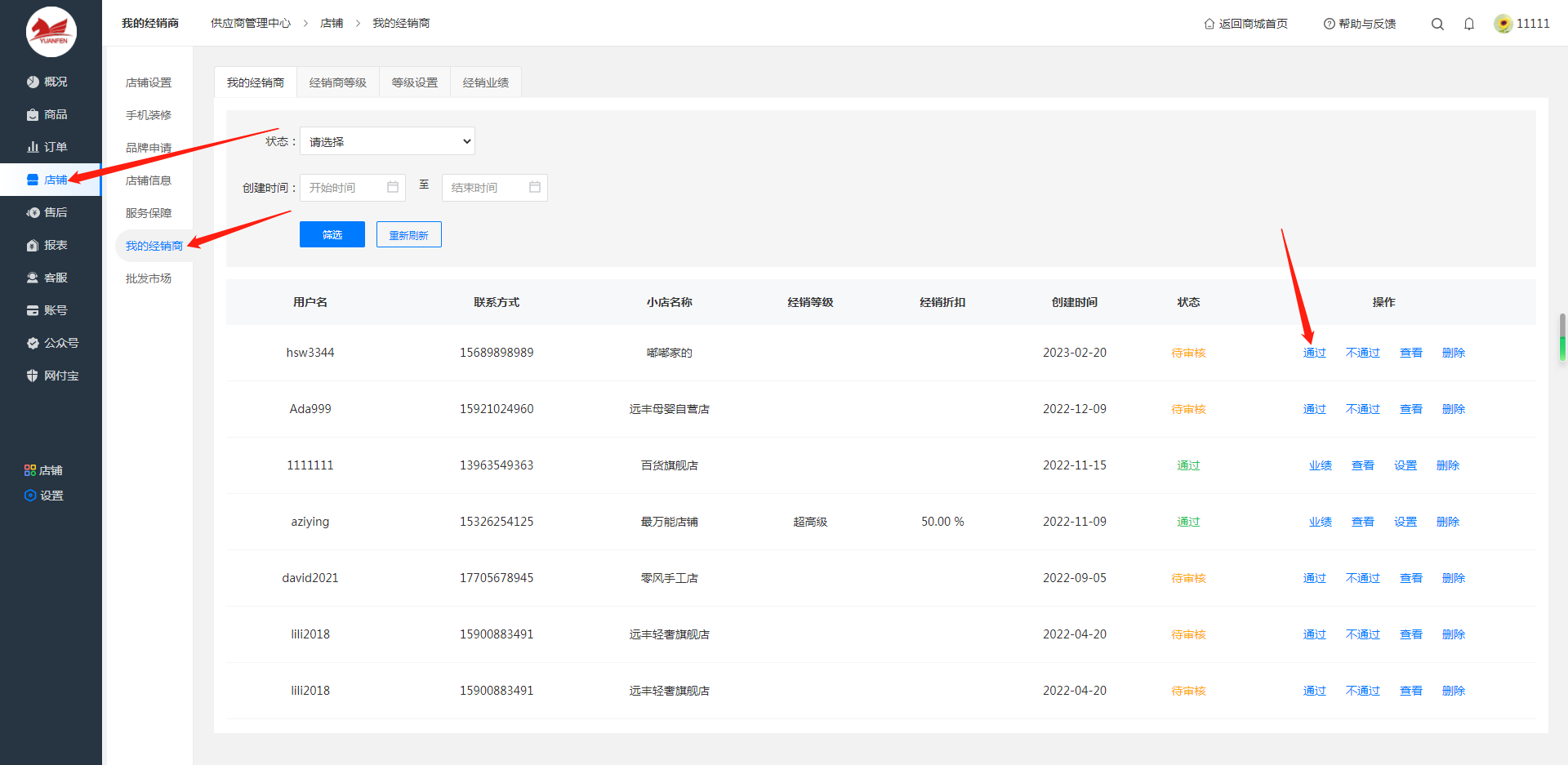Click the Yuanfen logo at top left
This screenshot has width=1568, height=765.
pos(51,32)
